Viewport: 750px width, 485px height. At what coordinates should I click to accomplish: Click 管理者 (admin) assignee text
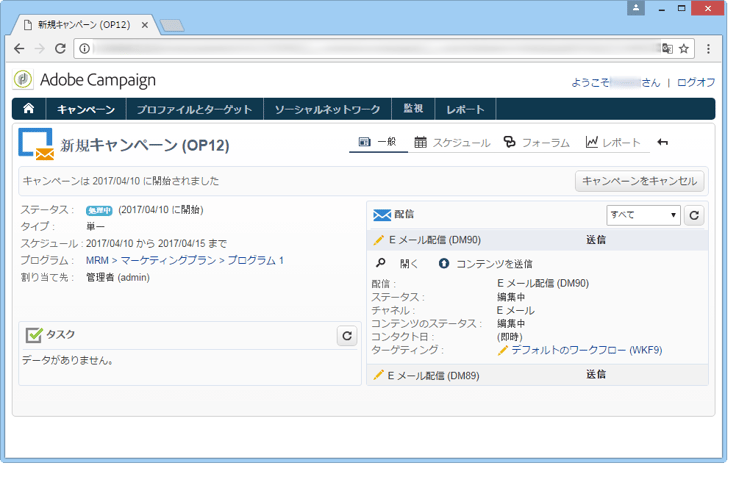click(x=118, y=277)
